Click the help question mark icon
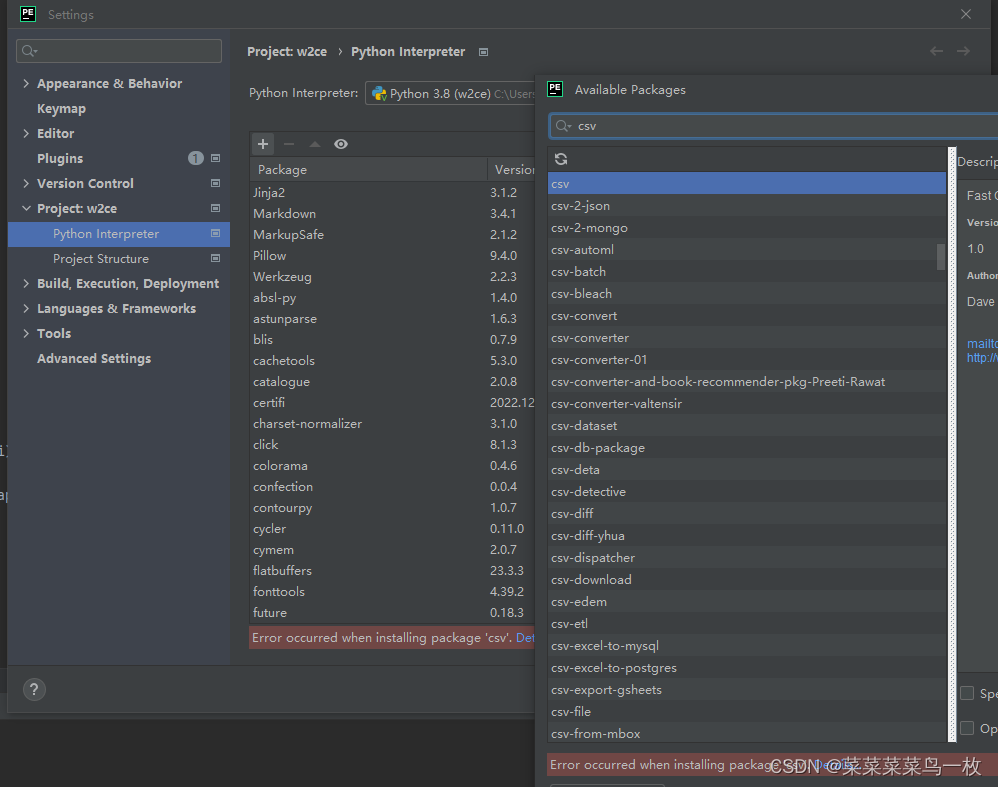The image size is (998, 787). (x=34, y=689)
